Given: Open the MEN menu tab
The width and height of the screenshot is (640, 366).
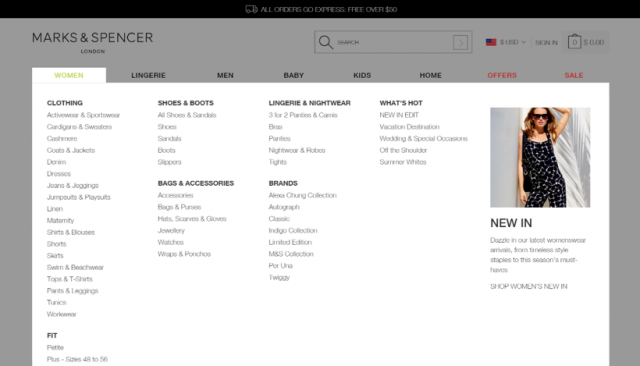Looking at the screenshot, I should click(225, 75).
